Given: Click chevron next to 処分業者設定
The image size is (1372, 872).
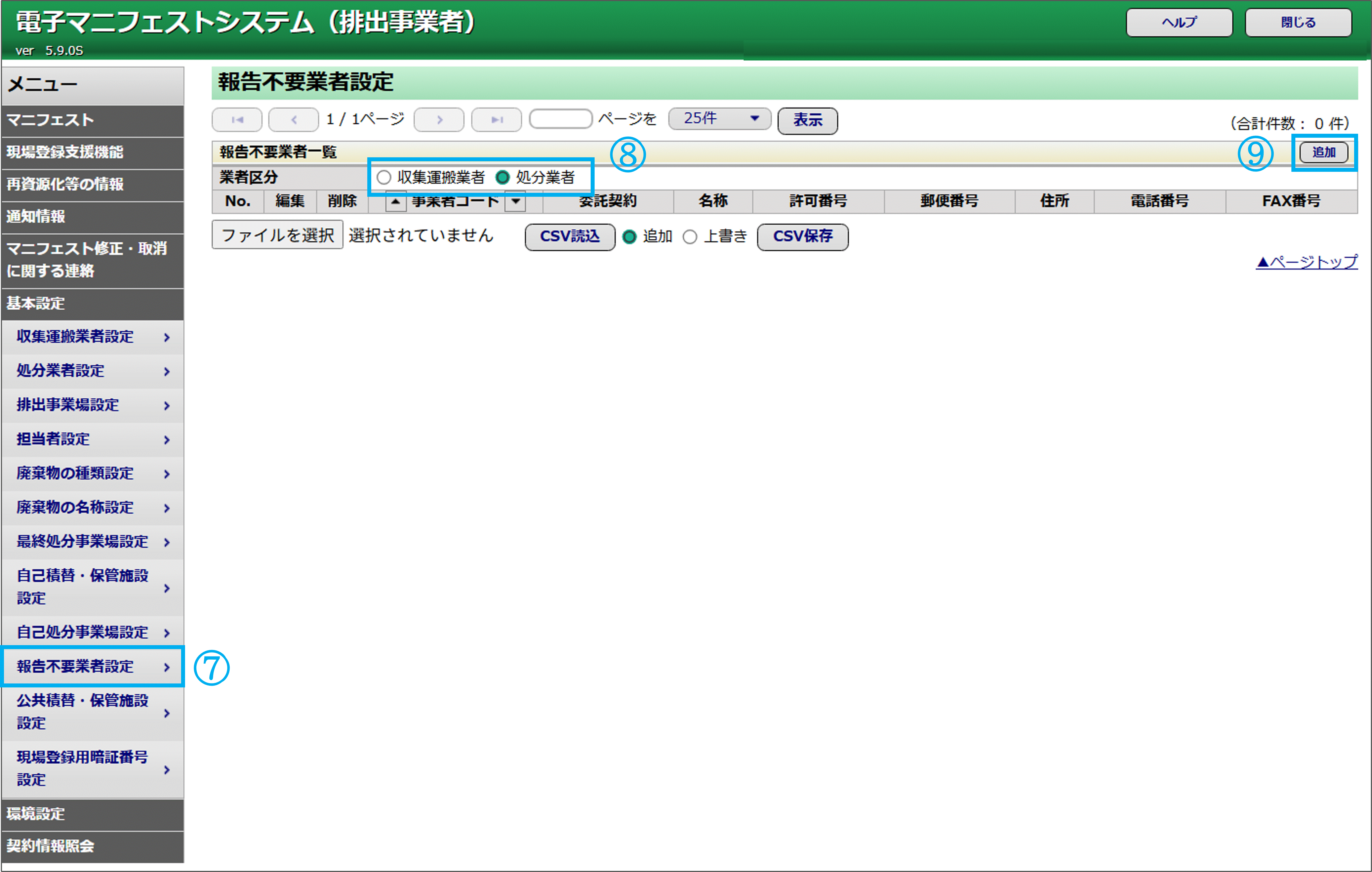Looking at the screenshot, I should click(166, 372).
